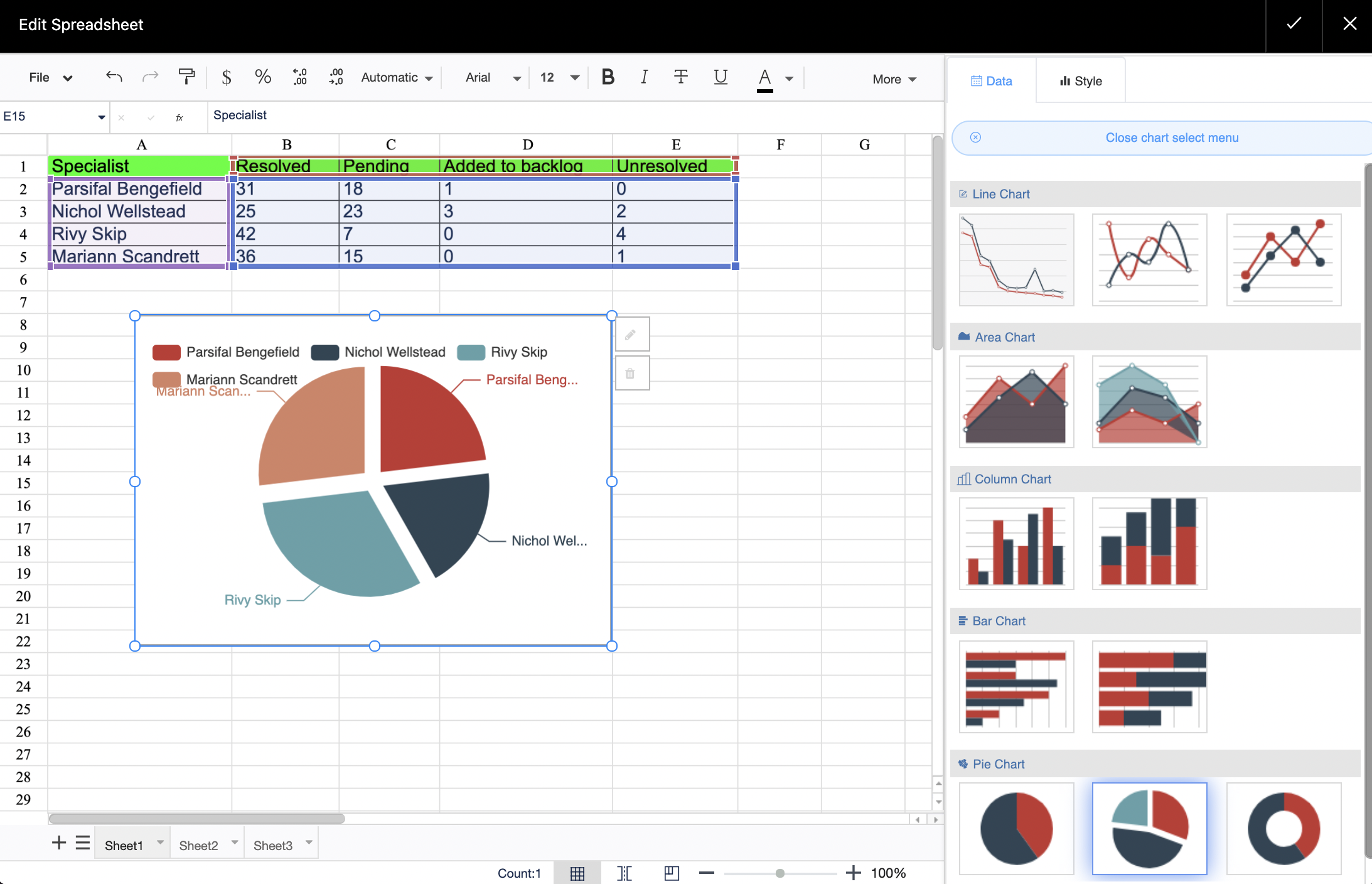Expand the More toolbar menu
This screenshot has width=1372, height=884.
click(x=894, y=79)
